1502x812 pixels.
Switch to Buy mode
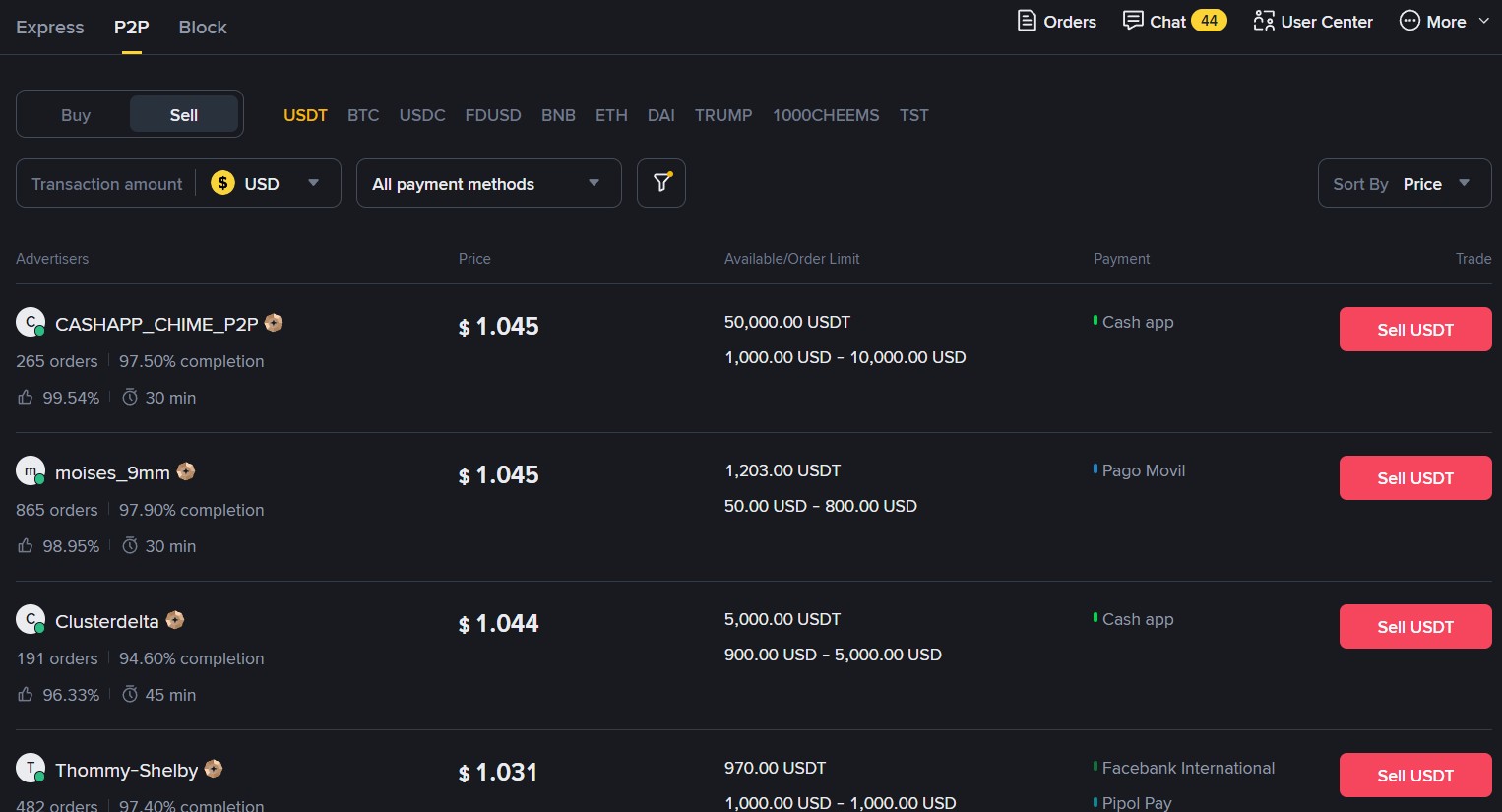coord(76,114)
